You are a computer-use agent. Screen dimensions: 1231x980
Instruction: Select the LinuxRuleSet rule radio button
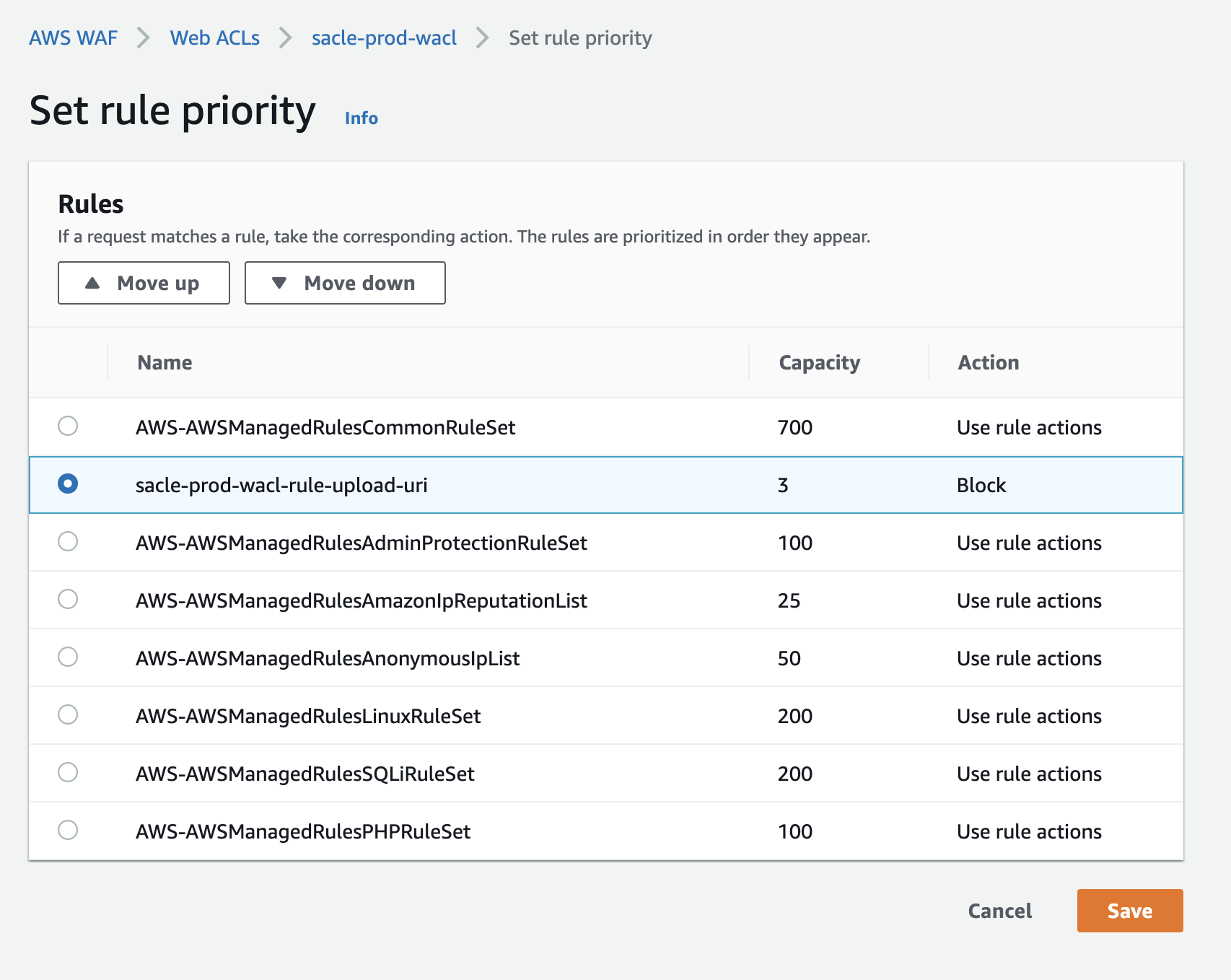pyautogui.click(x=68, y=714)
